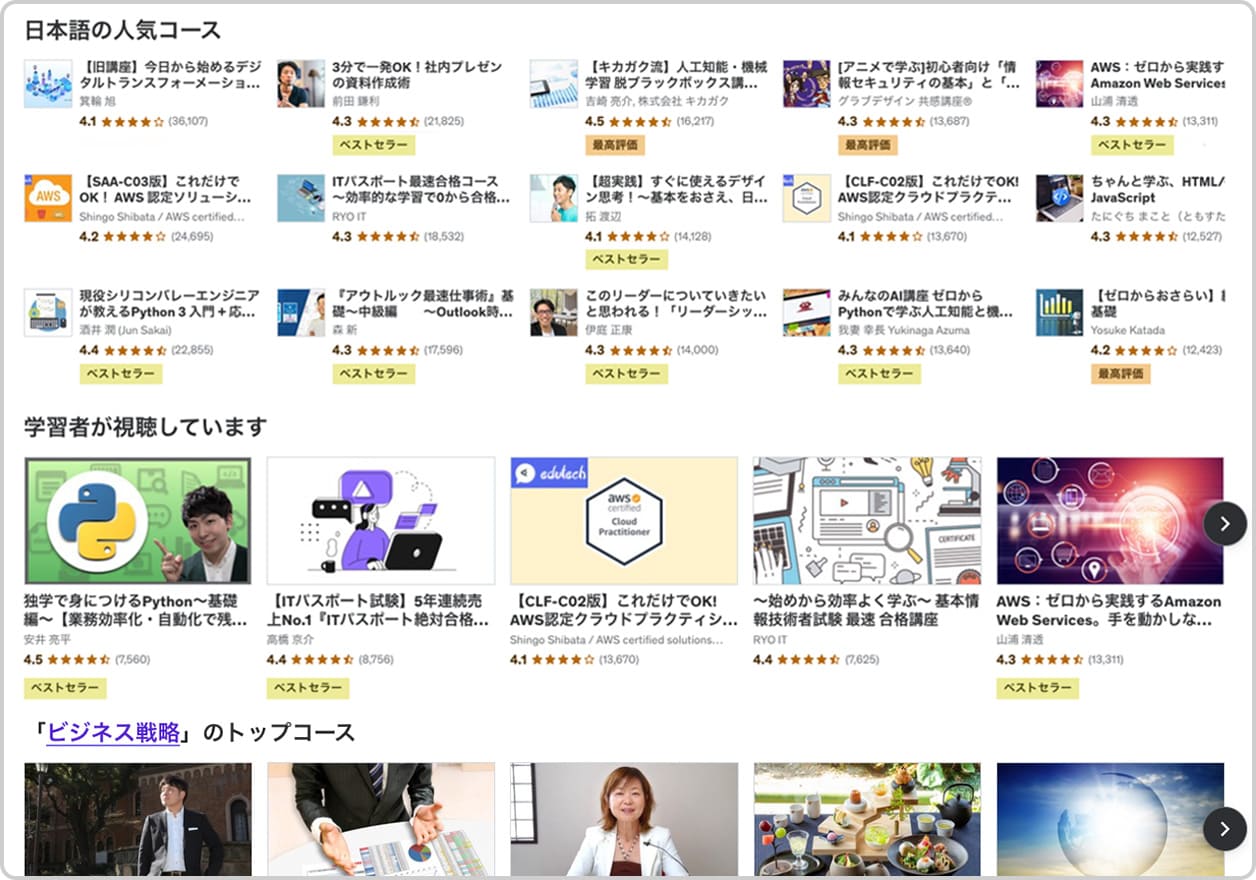Open the 【旧講座】今日から始めるデジタルトランスフォーメーション course thumbnail
1256x880 pixels.
point(48,83)
